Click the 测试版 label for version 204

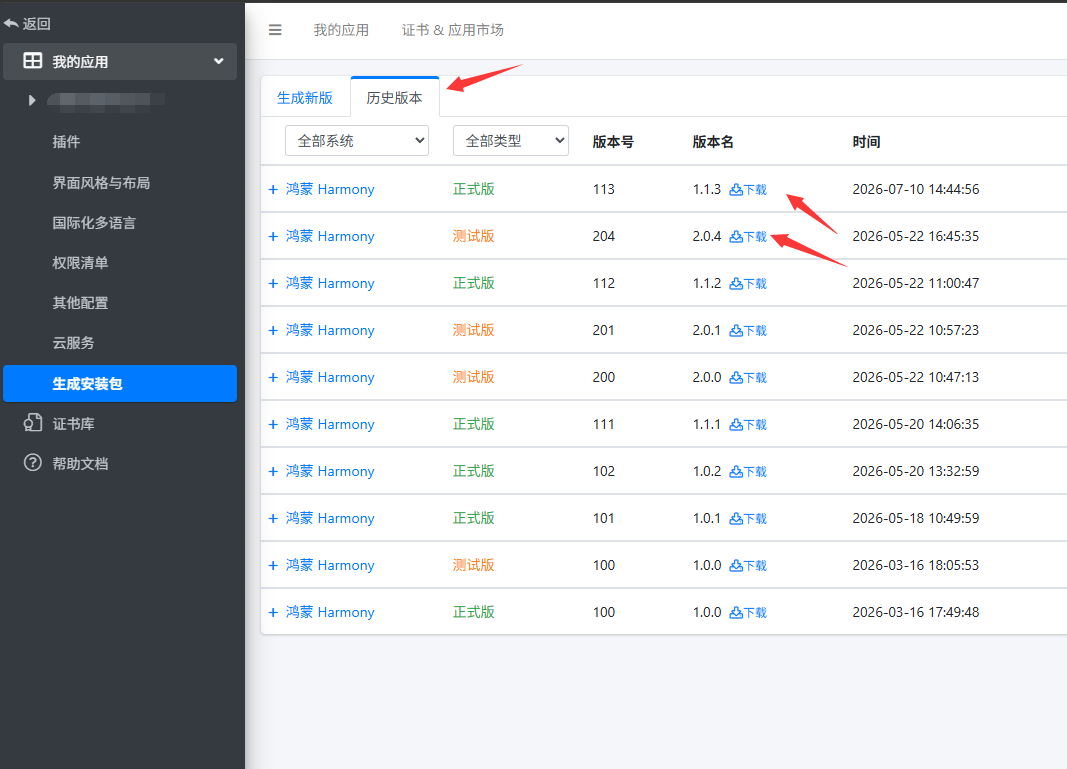tap(474, 236)
